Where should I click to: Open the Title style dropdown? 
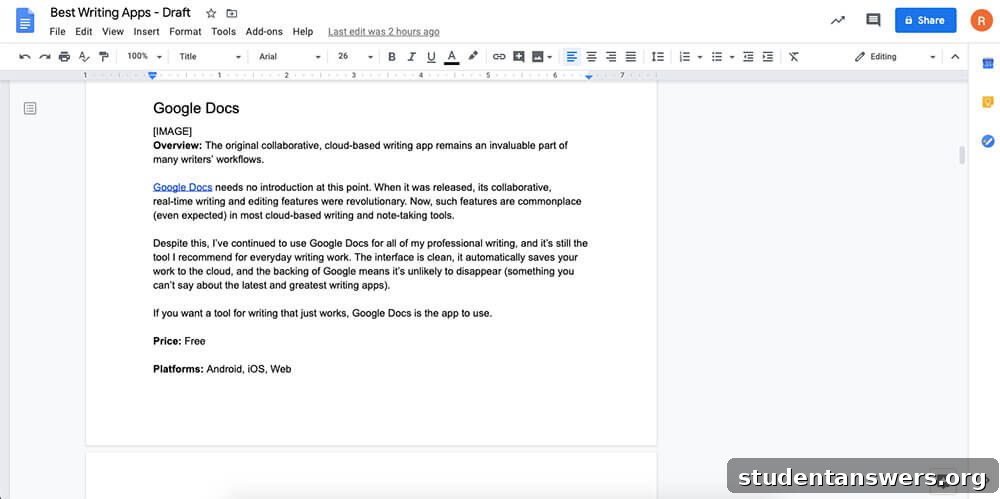[x=210, y=57]
